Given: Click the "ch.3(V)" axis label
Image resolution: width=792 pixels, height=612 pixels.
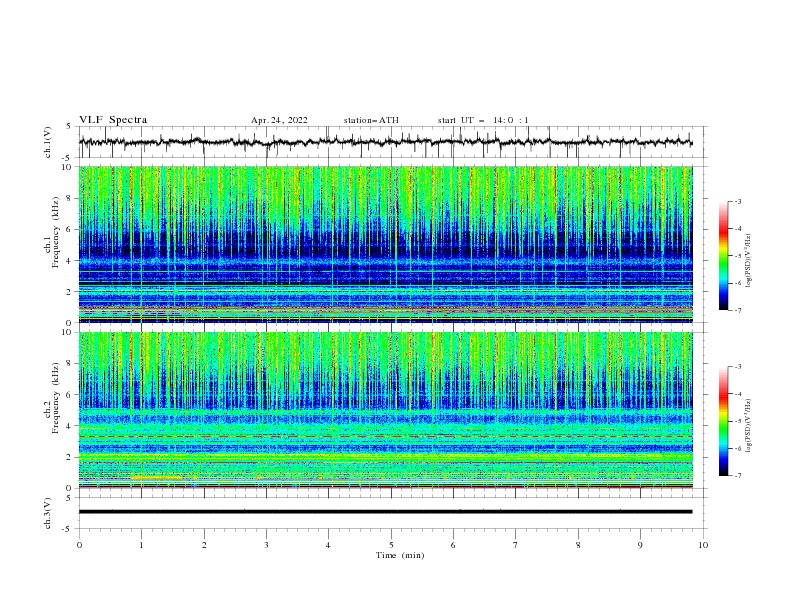Looking at the screenshot, I should pos(48,513).
